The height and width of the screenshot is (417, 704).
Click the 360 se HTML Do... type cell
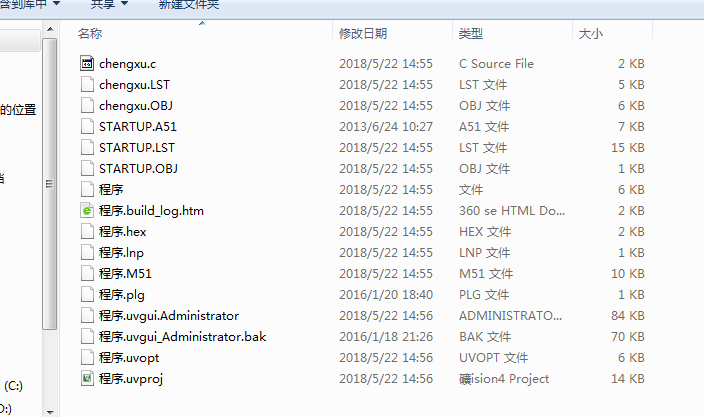pos(512,211)
